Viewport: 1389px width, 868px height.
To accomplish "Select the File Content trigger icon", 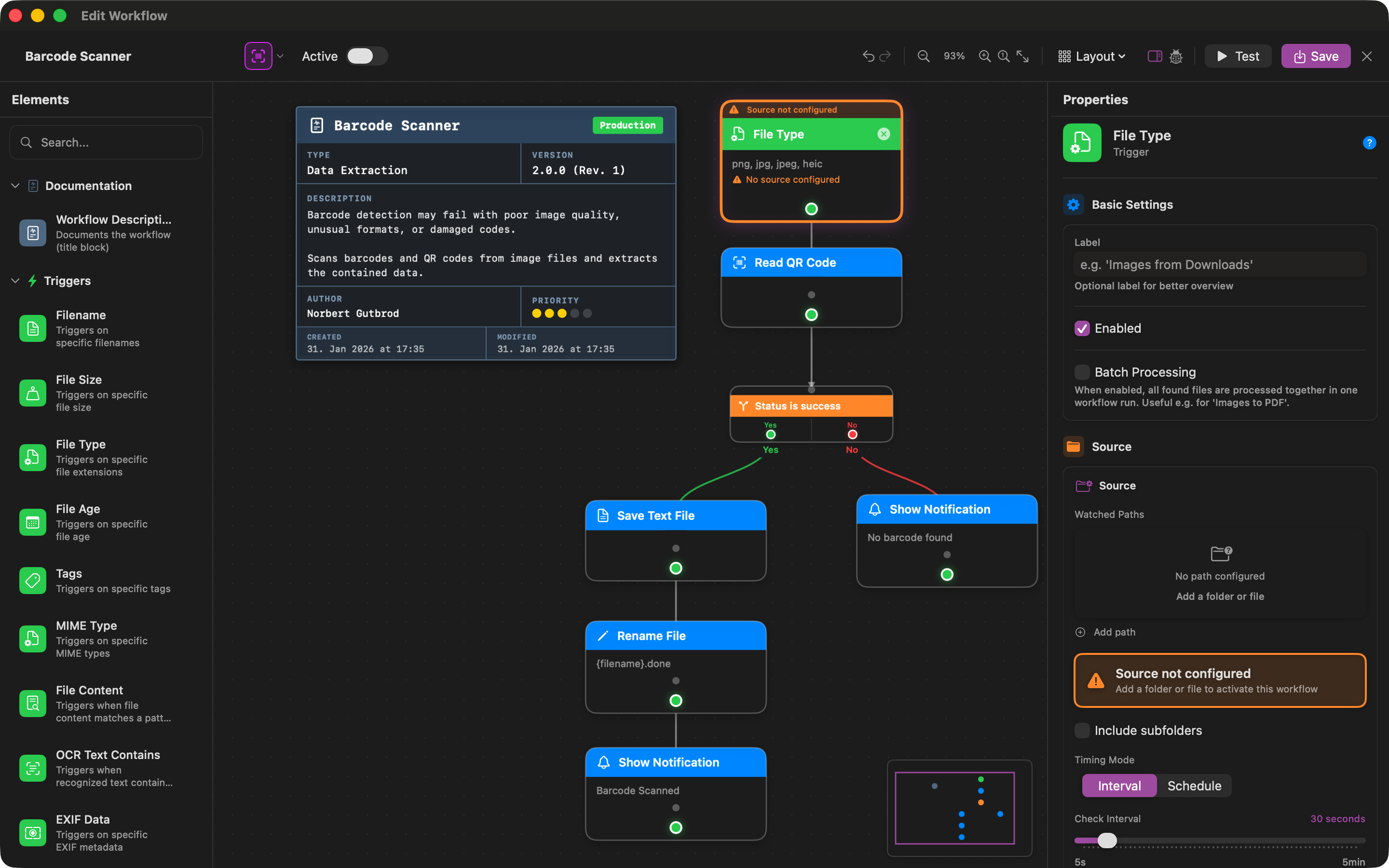I will (33, 704).
